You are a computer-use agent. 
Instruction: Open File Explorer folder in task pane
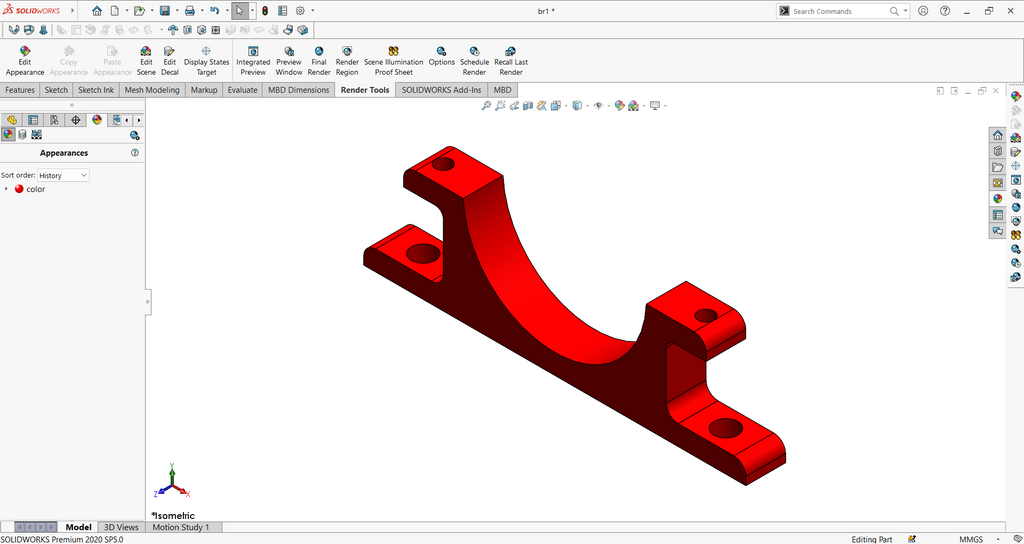997,167
